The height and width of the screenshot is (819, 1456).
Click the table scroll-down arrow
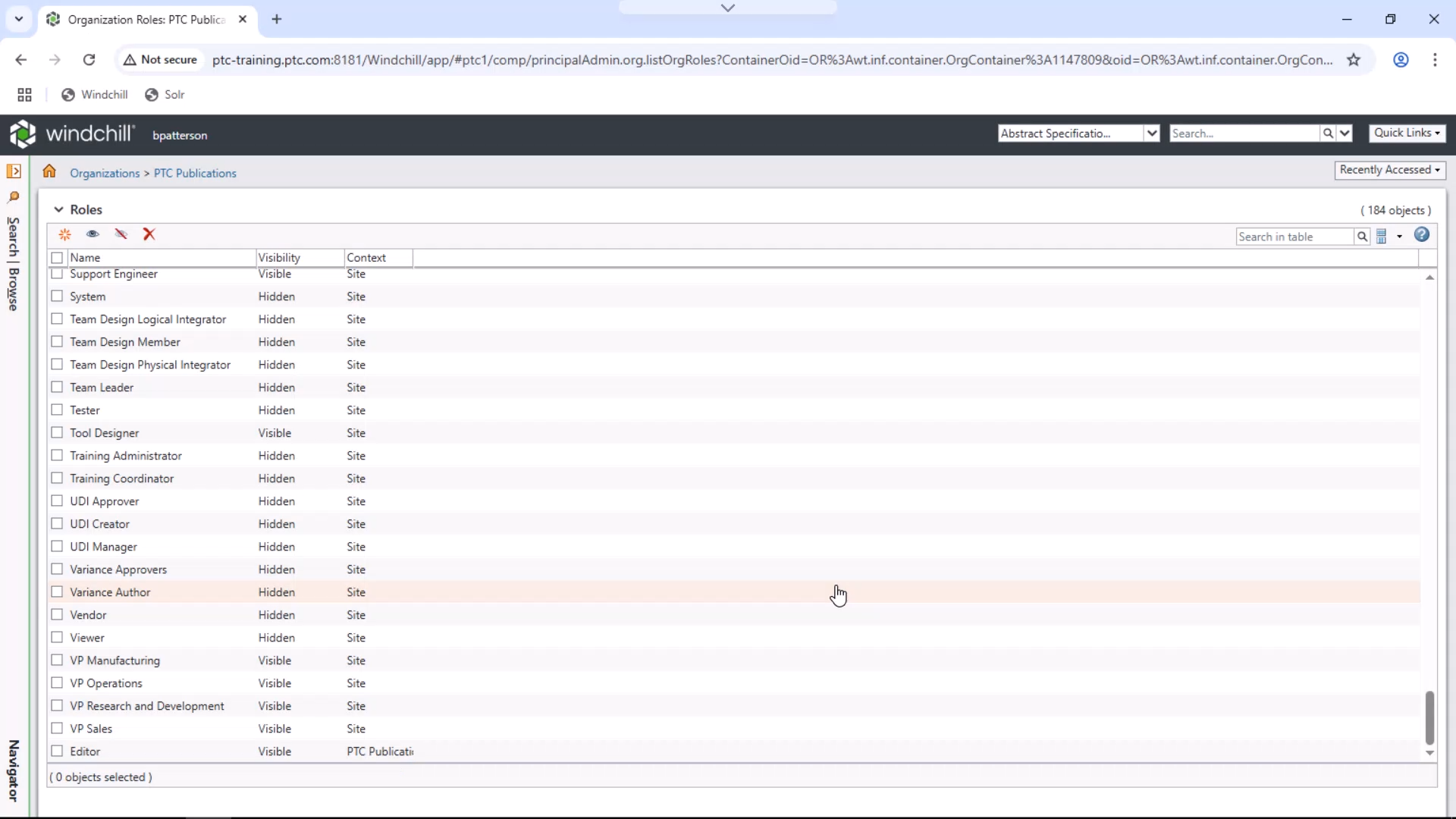pos(1429,753)
